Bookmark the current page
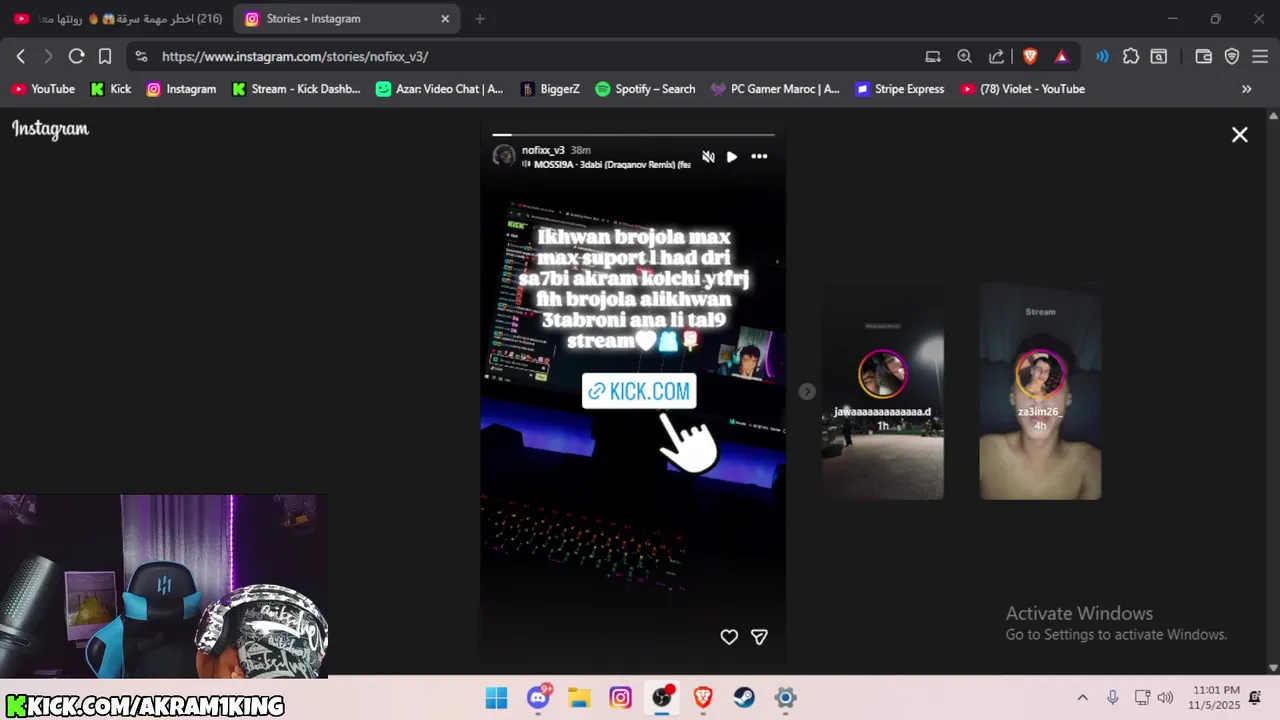 (x=104, y=57)
